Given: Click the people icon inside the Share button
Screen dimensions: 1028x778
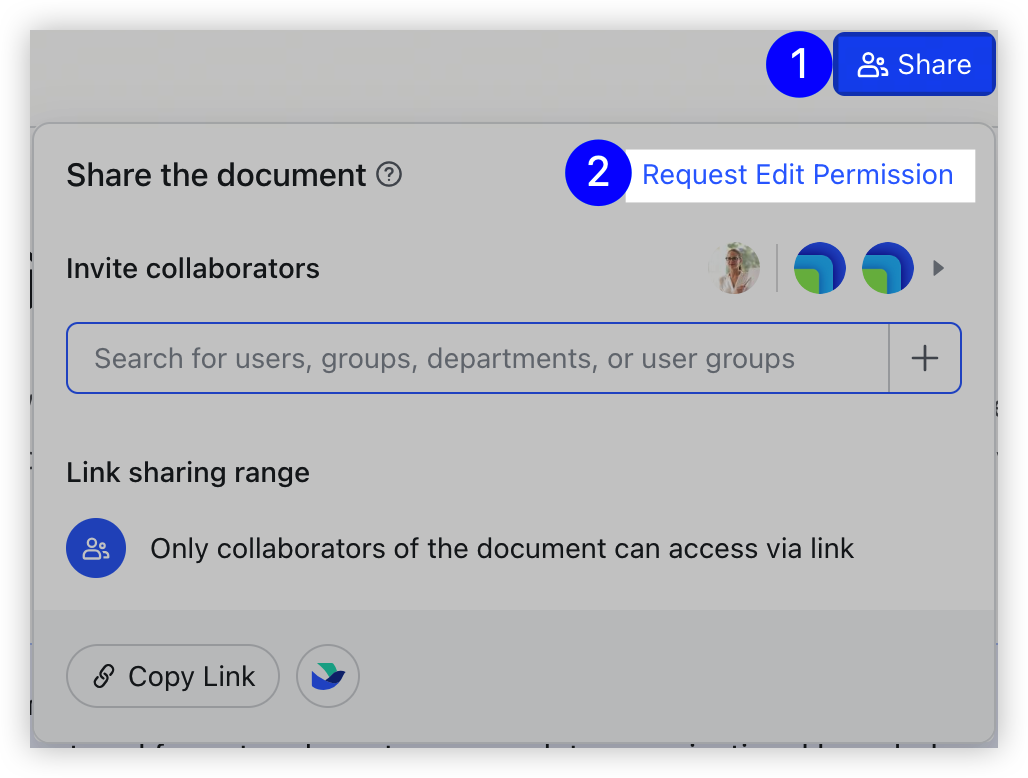Looking at the screenshot, I should click(x=874, y=63).
